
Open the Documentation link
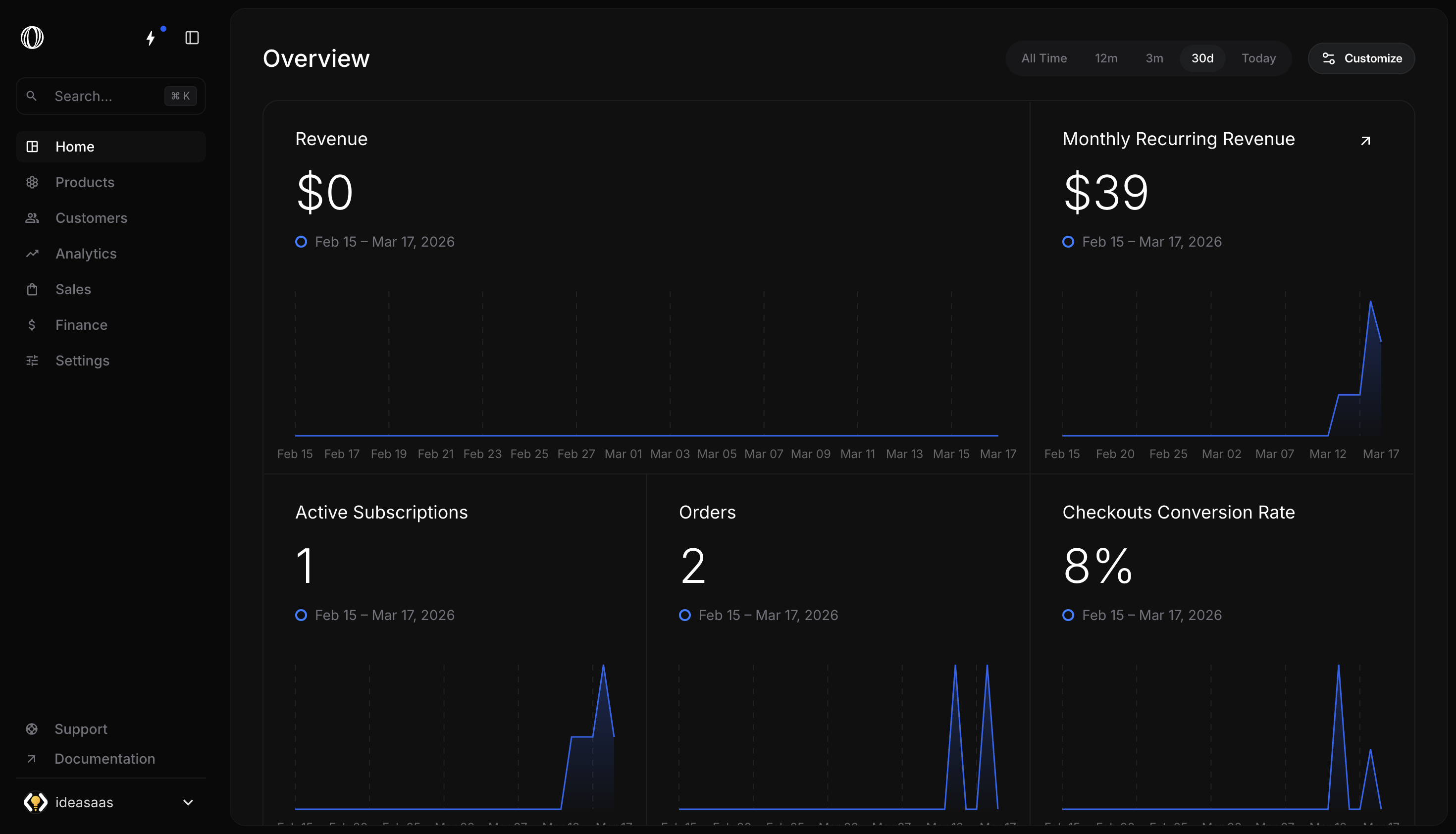tap(104, 758)
